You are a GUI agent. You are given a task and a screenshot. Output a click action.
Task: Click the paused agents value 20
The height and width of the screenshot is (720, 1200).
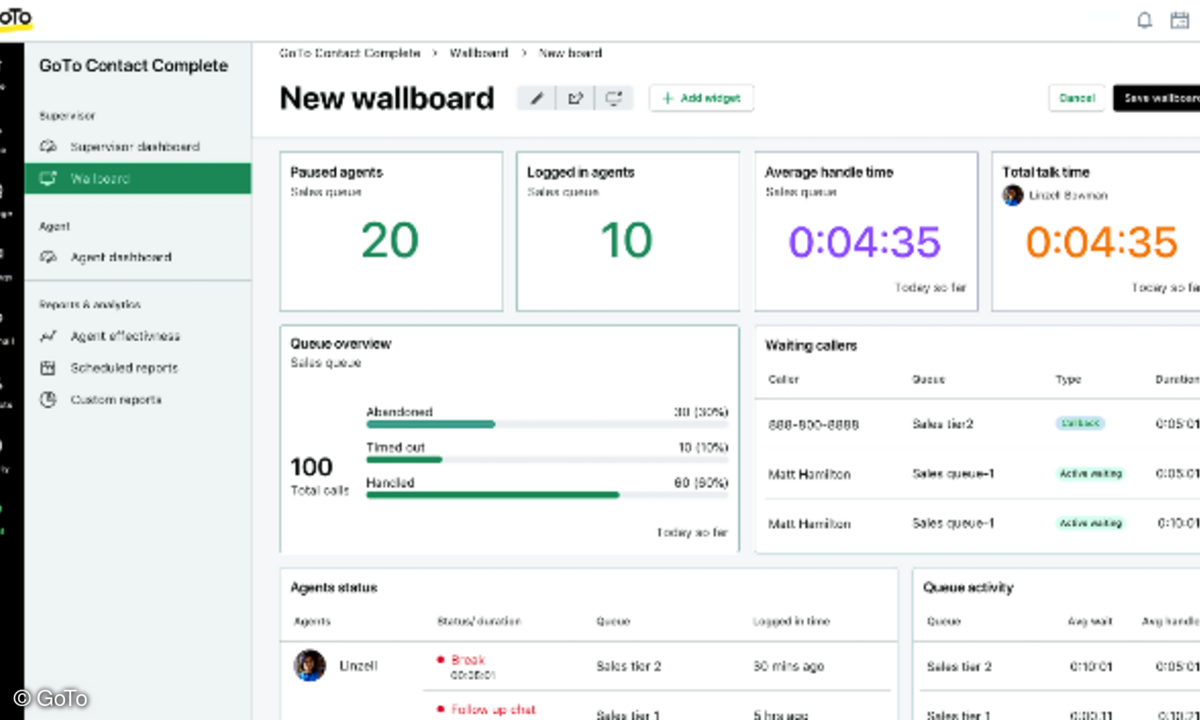pyautogui.click(x=391, y=241)
